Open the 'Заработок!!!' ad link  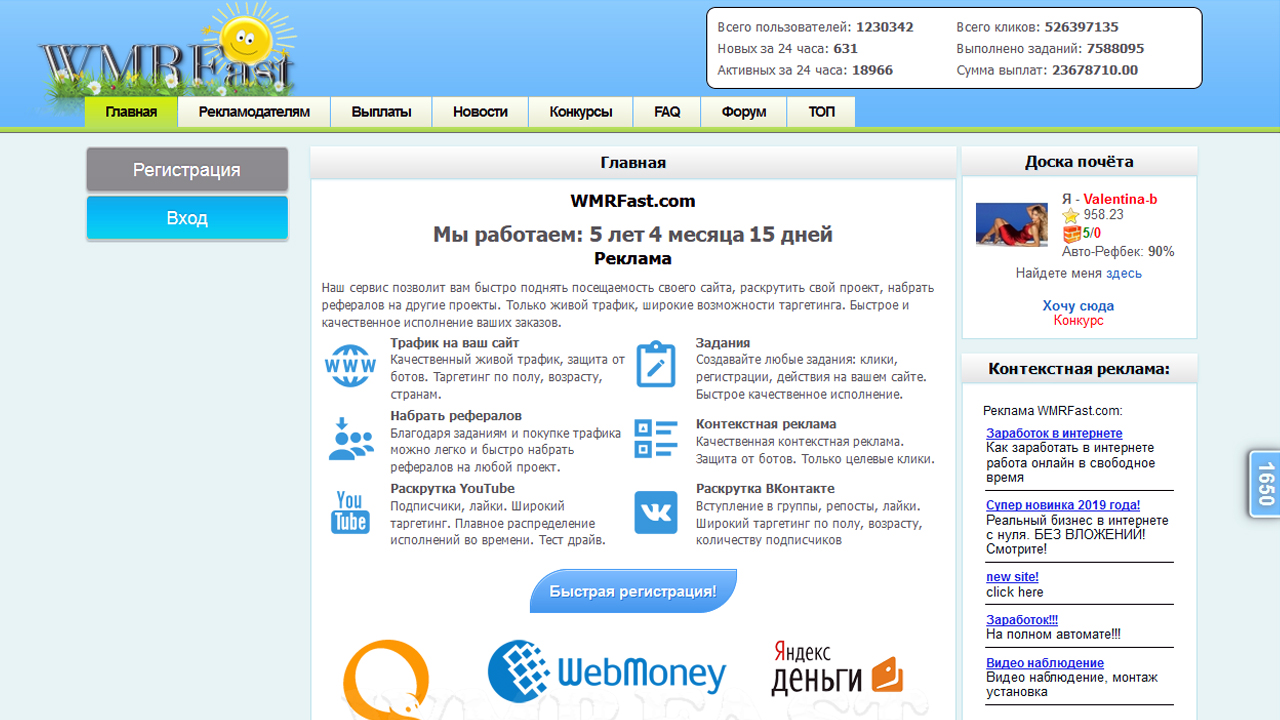1022,620
